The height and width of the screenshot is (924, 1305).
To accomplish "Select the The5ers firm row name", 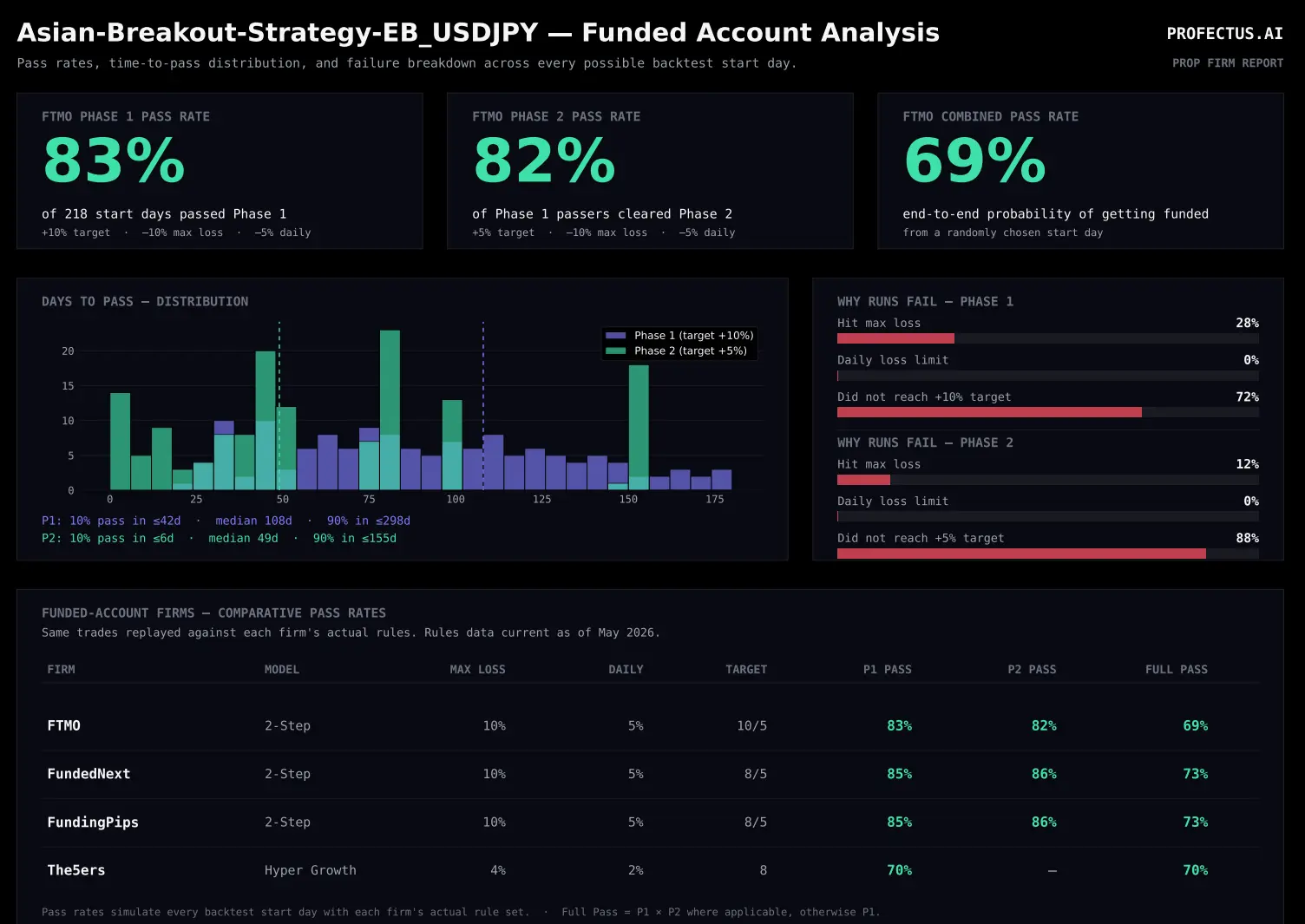I will click(x=76, y=870).
